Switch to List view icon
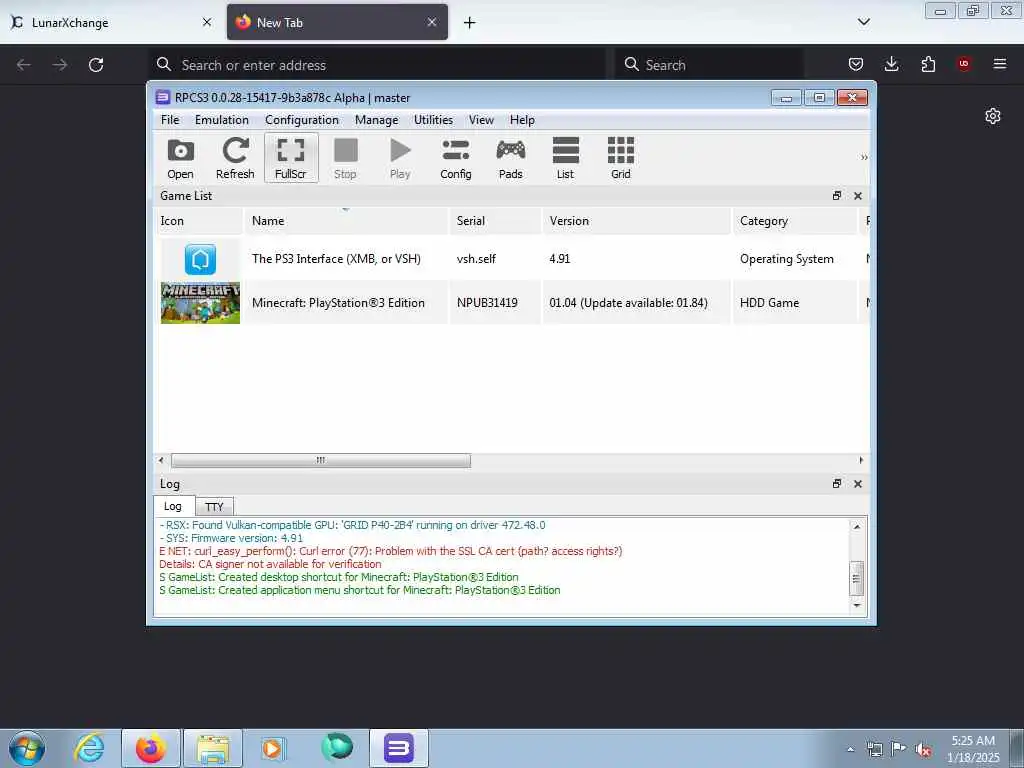The height and width of the screenshot is (768, 1024). tap(566, 158)
